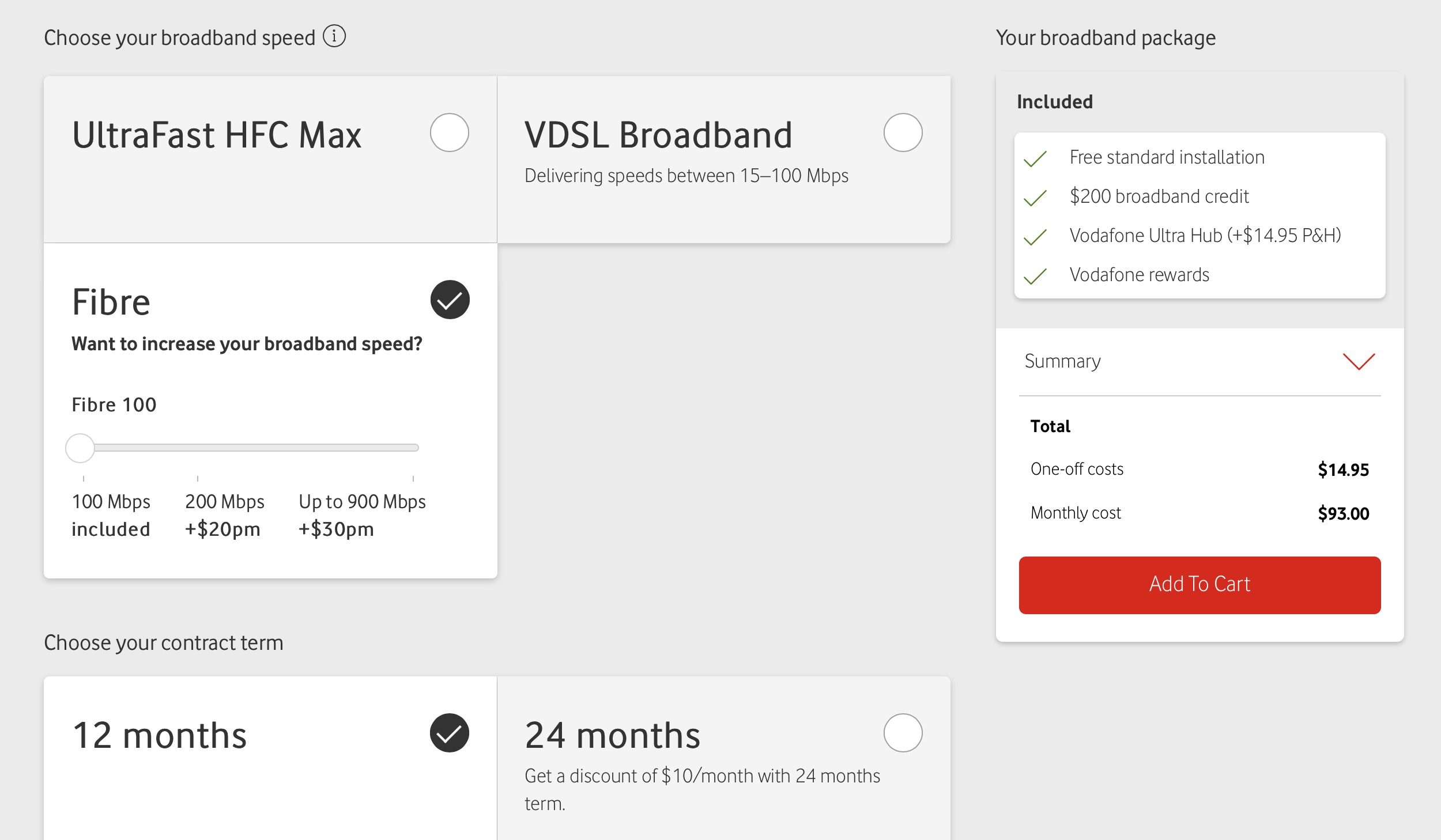Click the Add To Cart button
The image size is (1441, 840).
click(x=1199, y=585)
